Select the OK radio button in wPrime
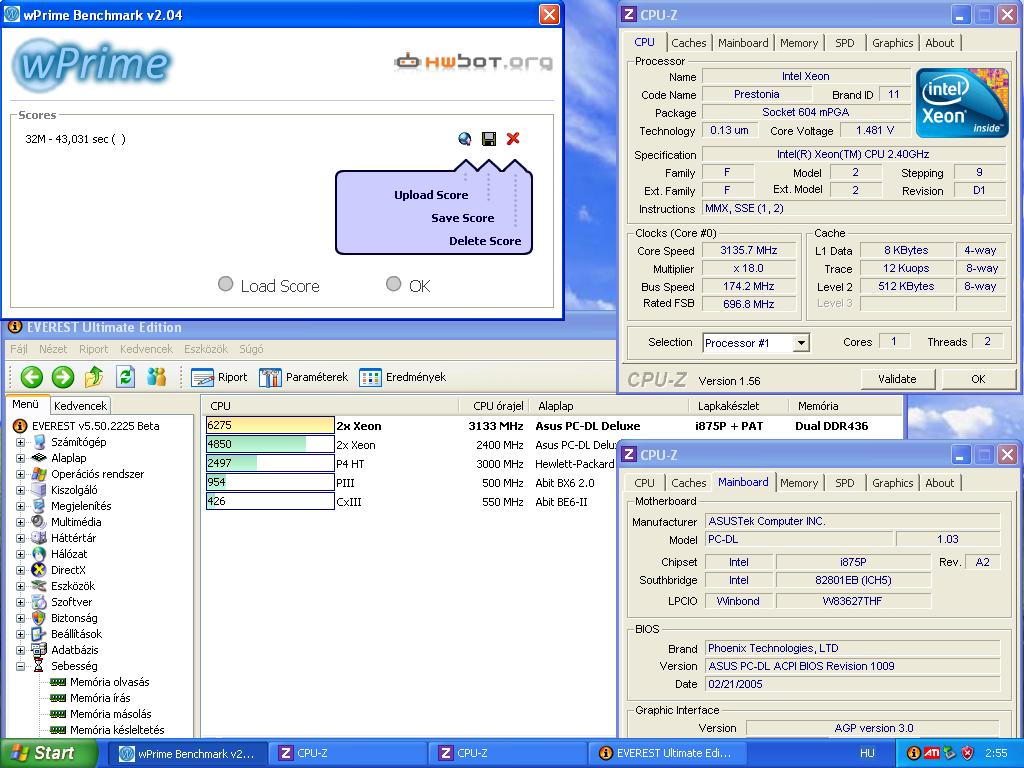 393,284
